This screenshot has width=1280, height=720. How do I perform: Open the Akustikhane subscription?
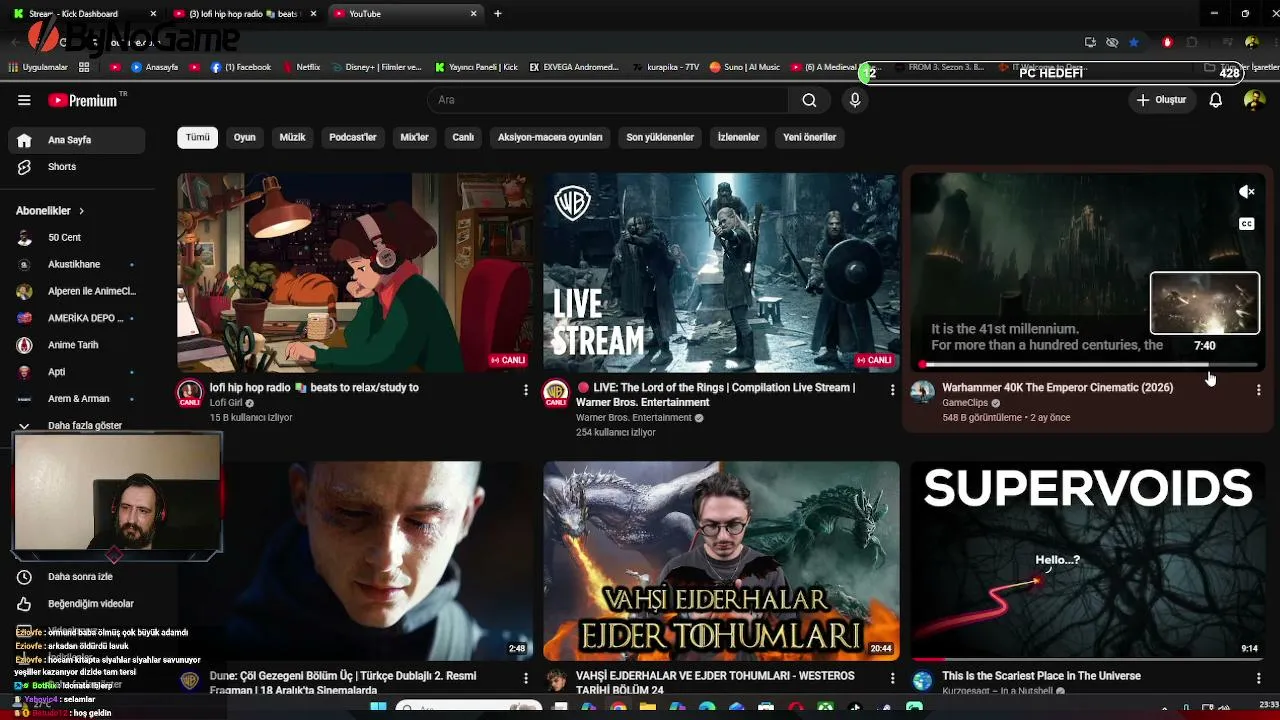(x=77, y=265)
